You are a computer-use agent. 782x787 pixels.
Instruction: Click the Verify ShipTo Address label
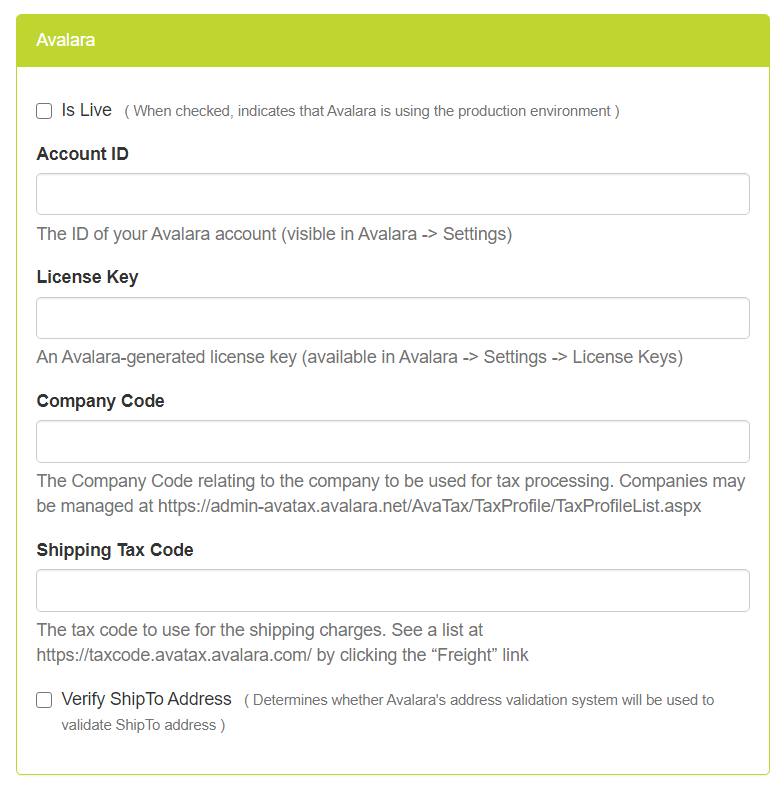(x=146, y=699)
